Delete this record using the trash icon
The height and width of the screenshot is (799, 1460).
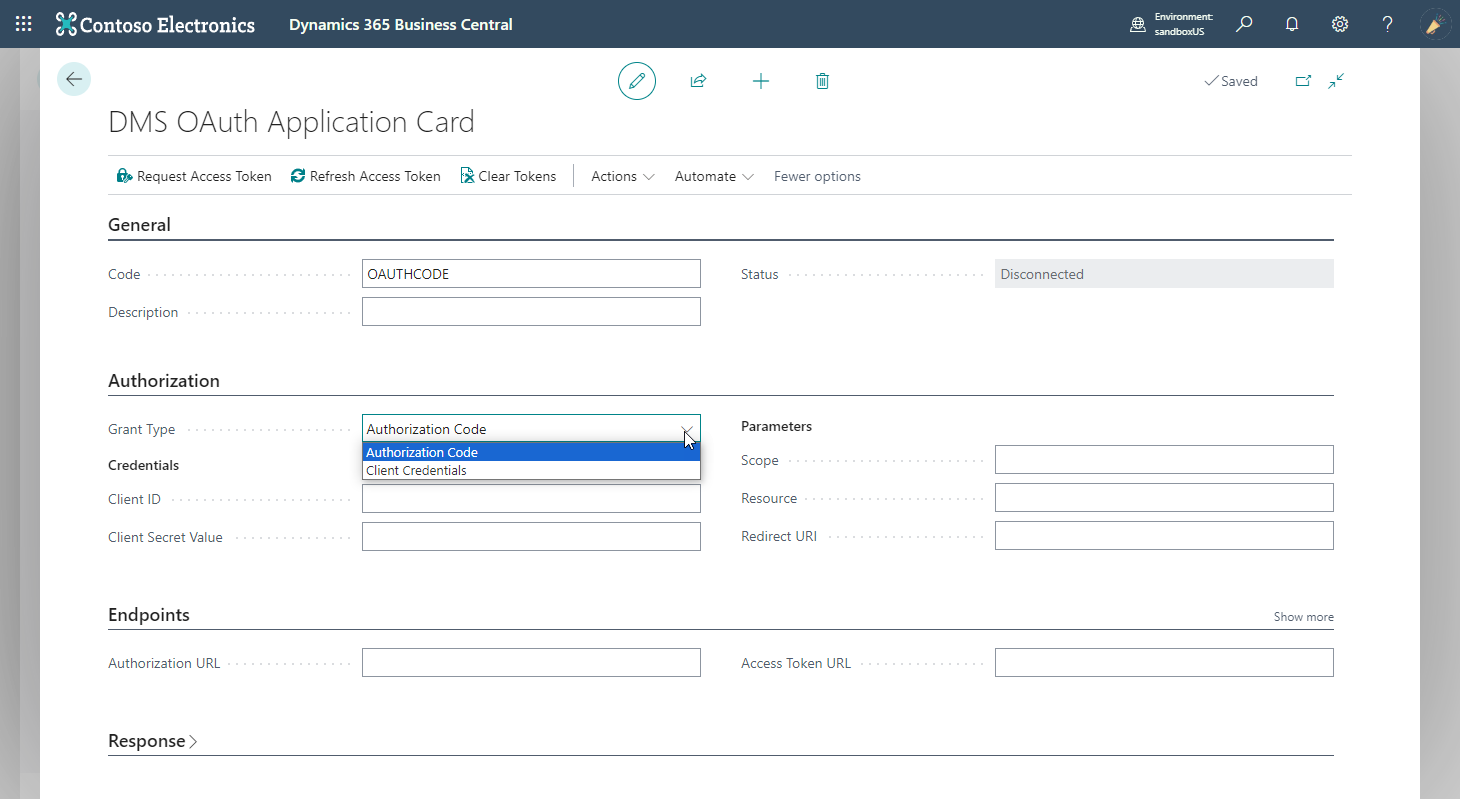[822, 81]
